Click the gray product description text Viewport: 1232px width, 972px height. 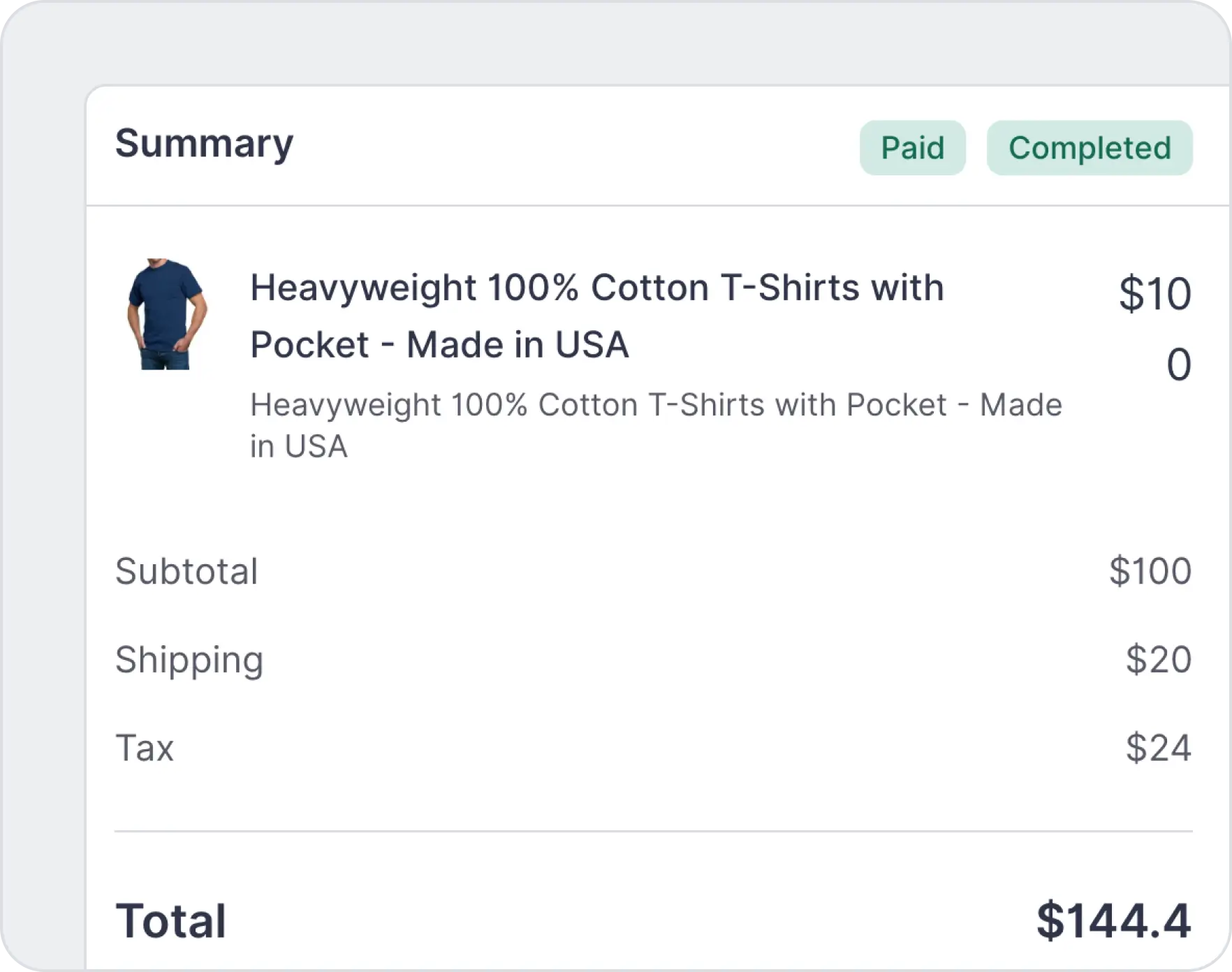(655, 405)
